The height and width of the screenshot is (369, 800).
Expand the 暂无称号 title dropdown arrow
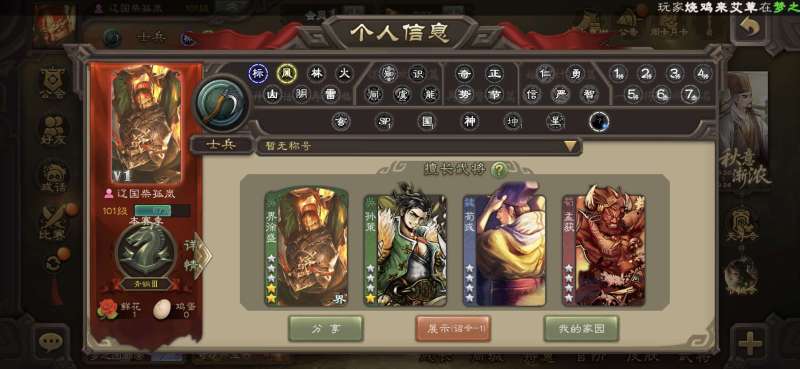(570, 146)
